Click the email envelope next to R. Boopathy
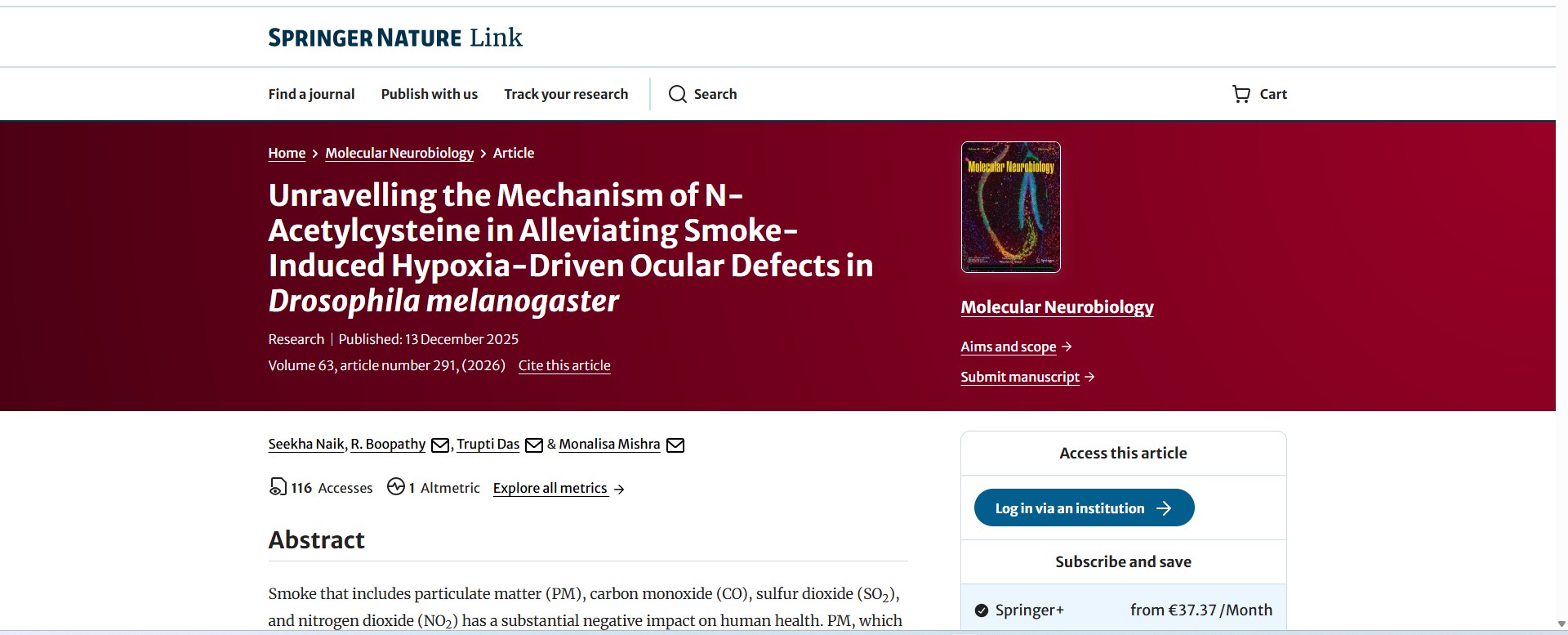This screenshot has width=1568, height=635. coord(440,445)
